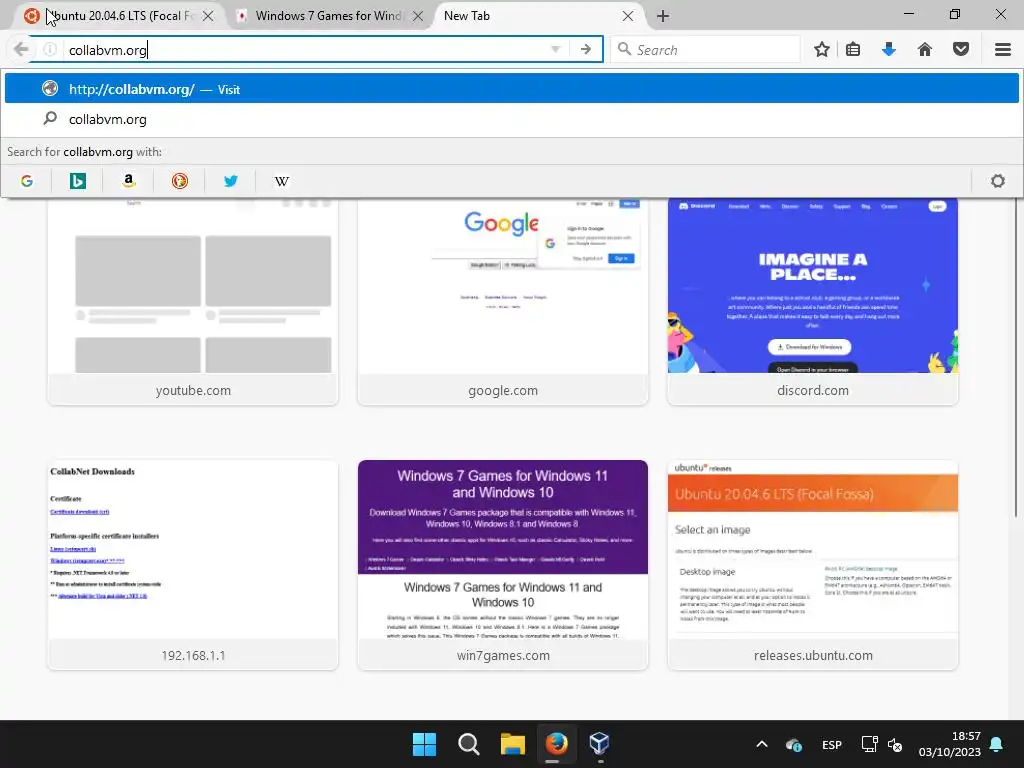This screenshot has height=768, width=1024.
Task: Switch to Ubuntu 20.04.6 LTS tab
Action: pyautogui.click(x=118, y=16)
